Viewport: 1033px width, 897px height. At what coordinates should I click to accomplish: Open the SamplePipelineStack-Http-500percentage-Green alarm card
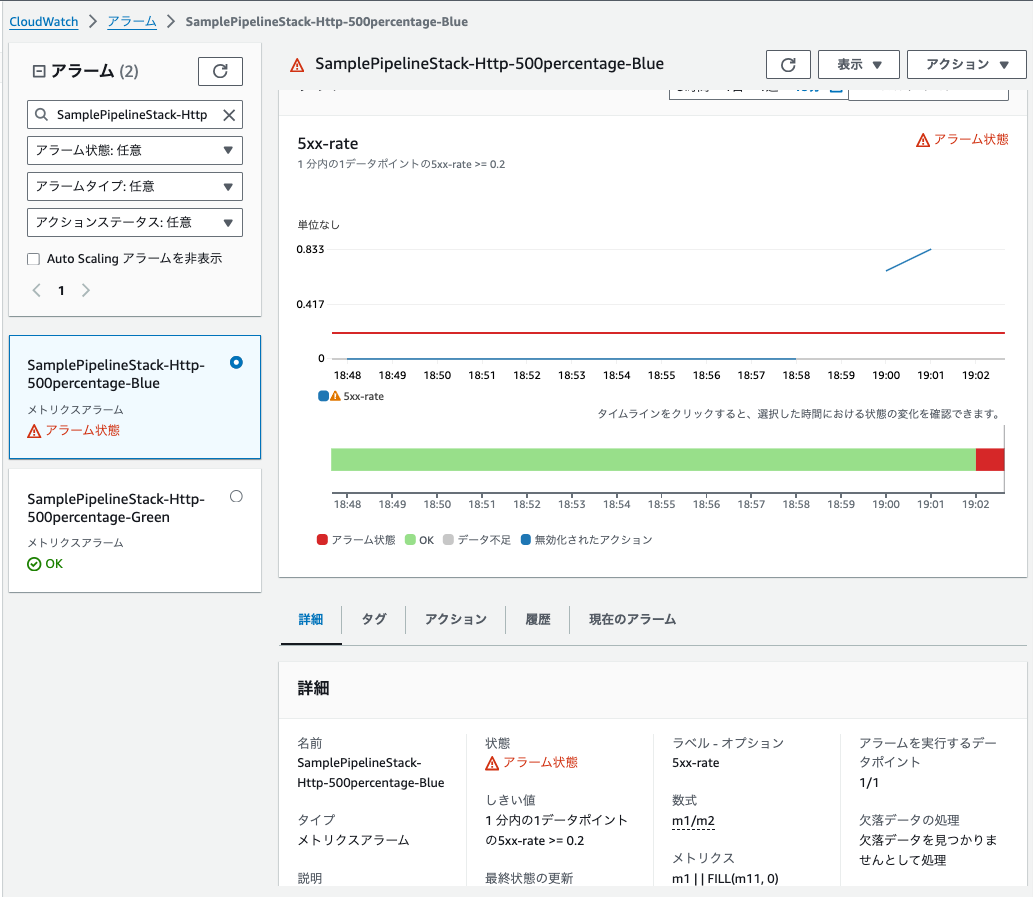135,530
